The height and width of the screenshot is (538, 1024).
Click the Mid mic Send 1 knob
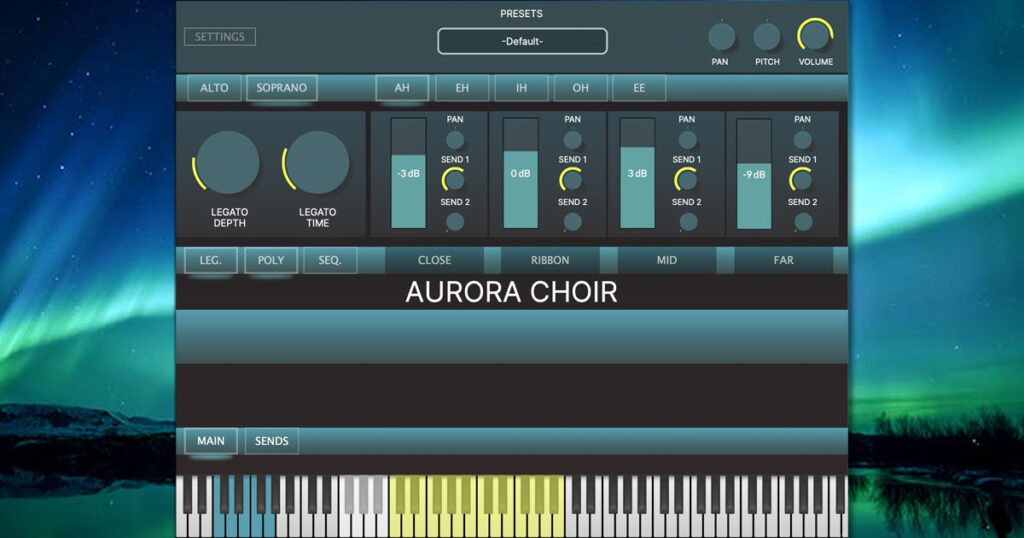tap(686, 180)
